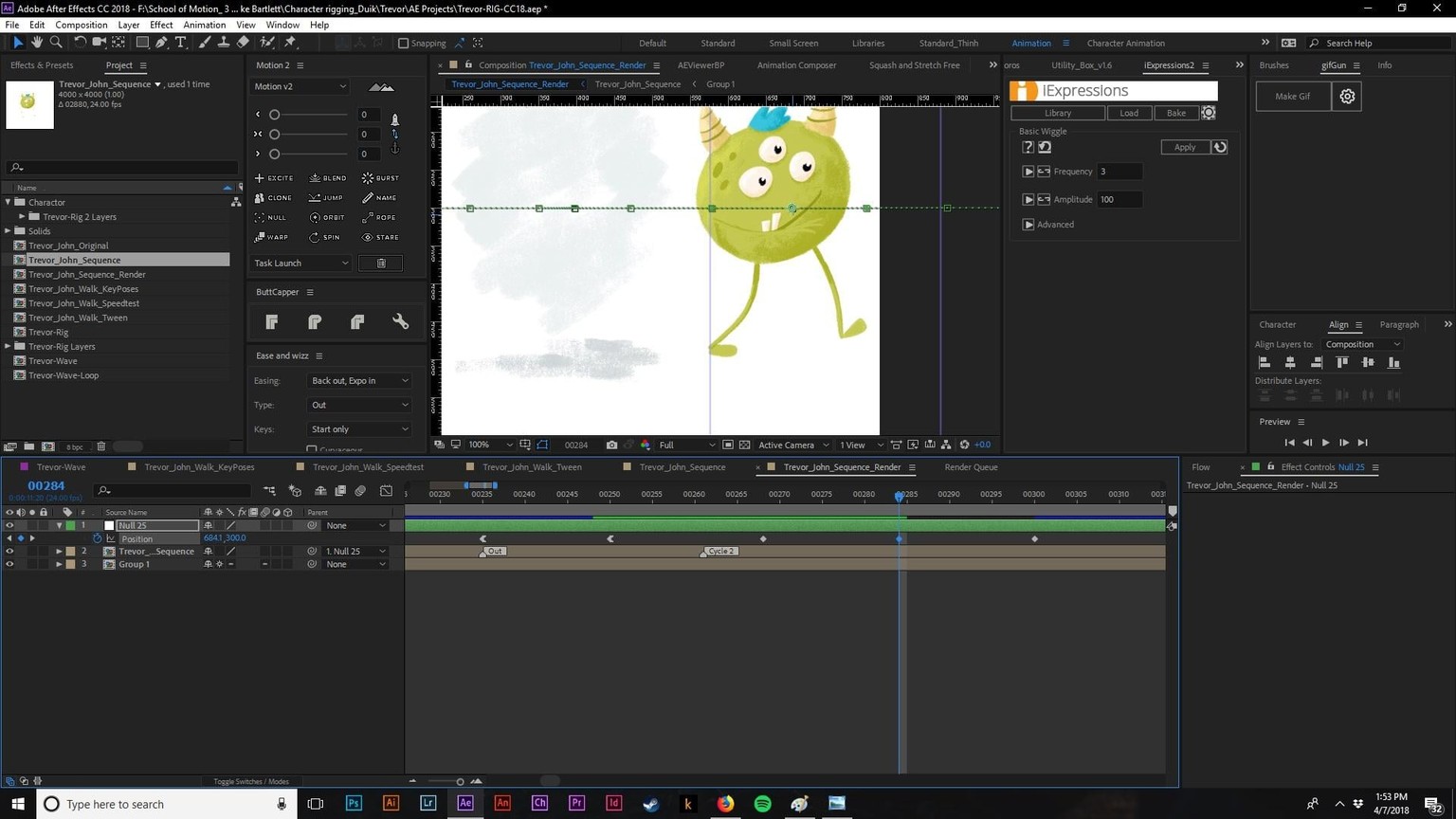This screenshot has width=1456, height=819.
Task: Open Align Layers to Composition dropdown
Action: [1362, 344]
